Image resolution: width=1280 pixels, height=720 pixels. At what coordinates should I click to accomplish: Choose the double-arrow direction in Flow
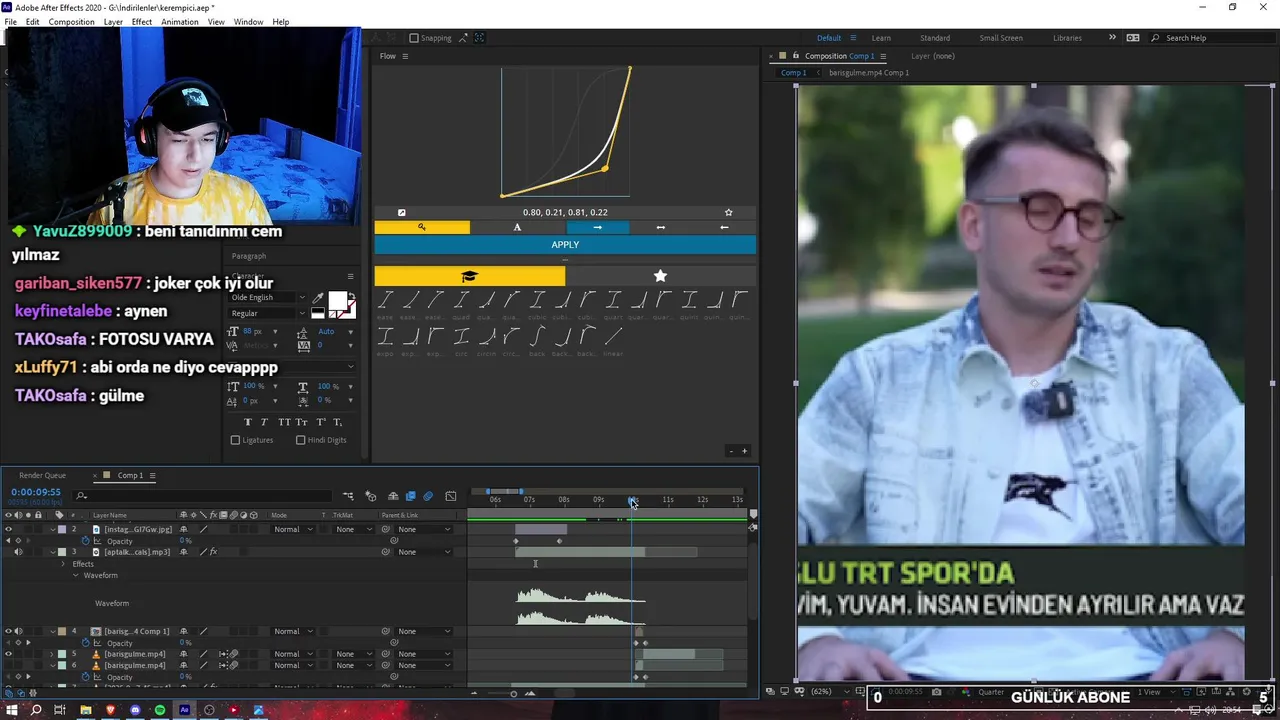660,227
